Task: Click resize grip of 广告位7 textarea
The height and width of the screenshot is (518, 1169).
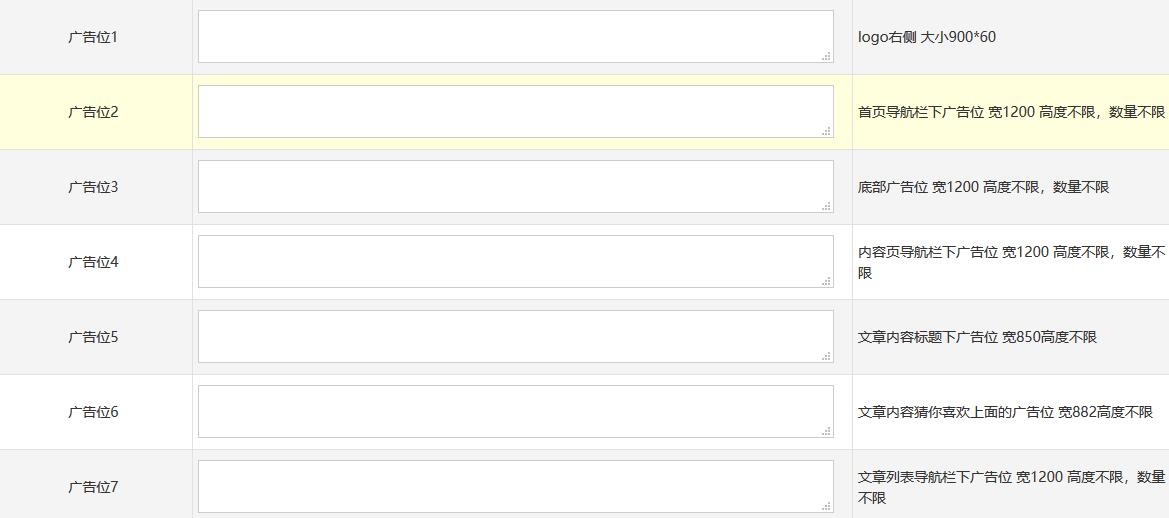Action: tap(826, 506)
